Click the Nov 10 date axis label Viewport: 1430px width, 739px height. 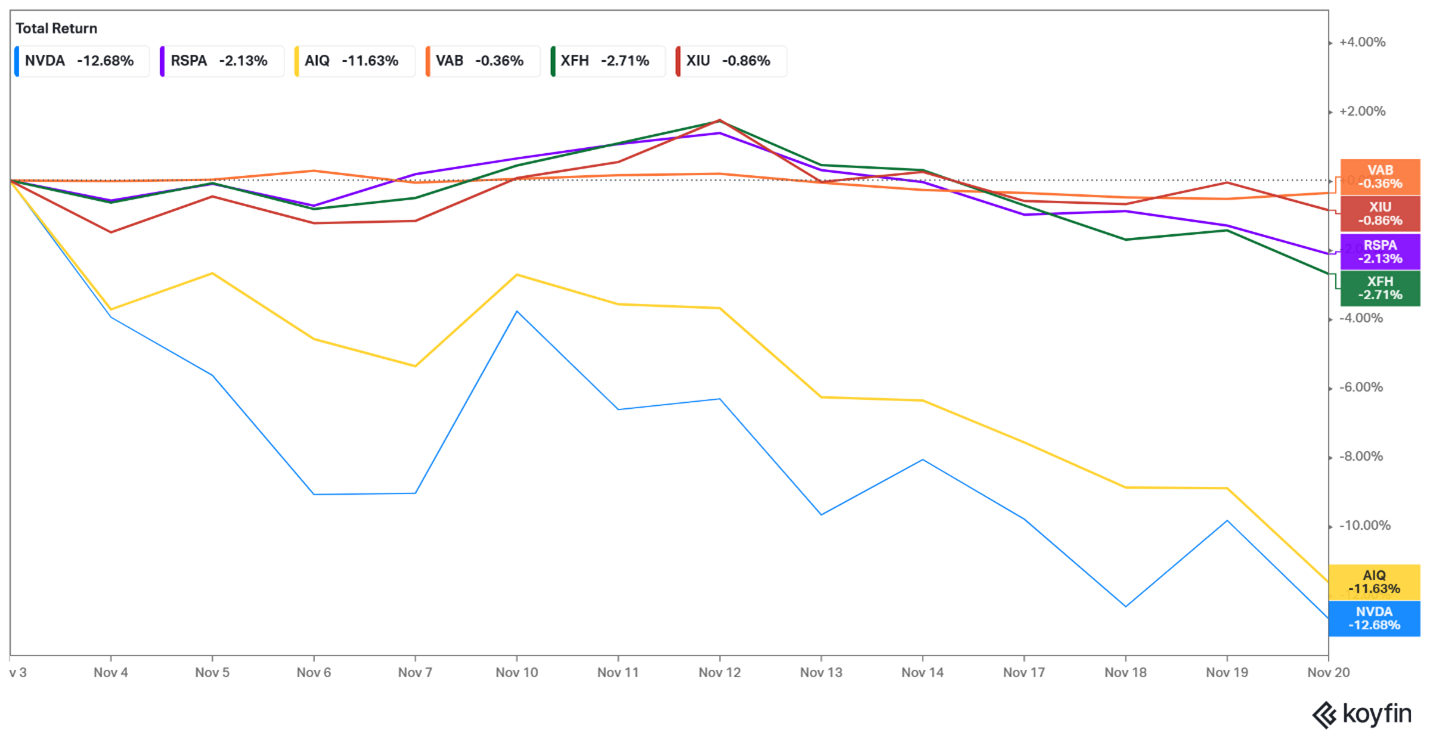click(x=516, y=673)
